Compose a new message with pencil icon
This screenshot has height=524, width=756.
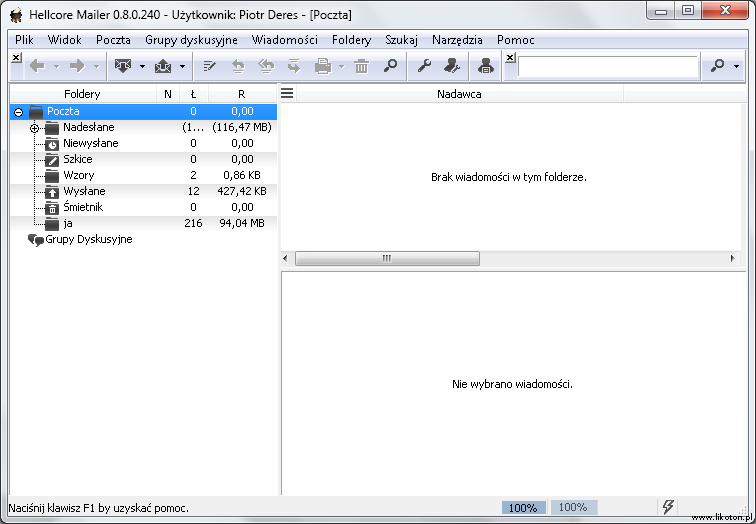[x=209, y=66]
